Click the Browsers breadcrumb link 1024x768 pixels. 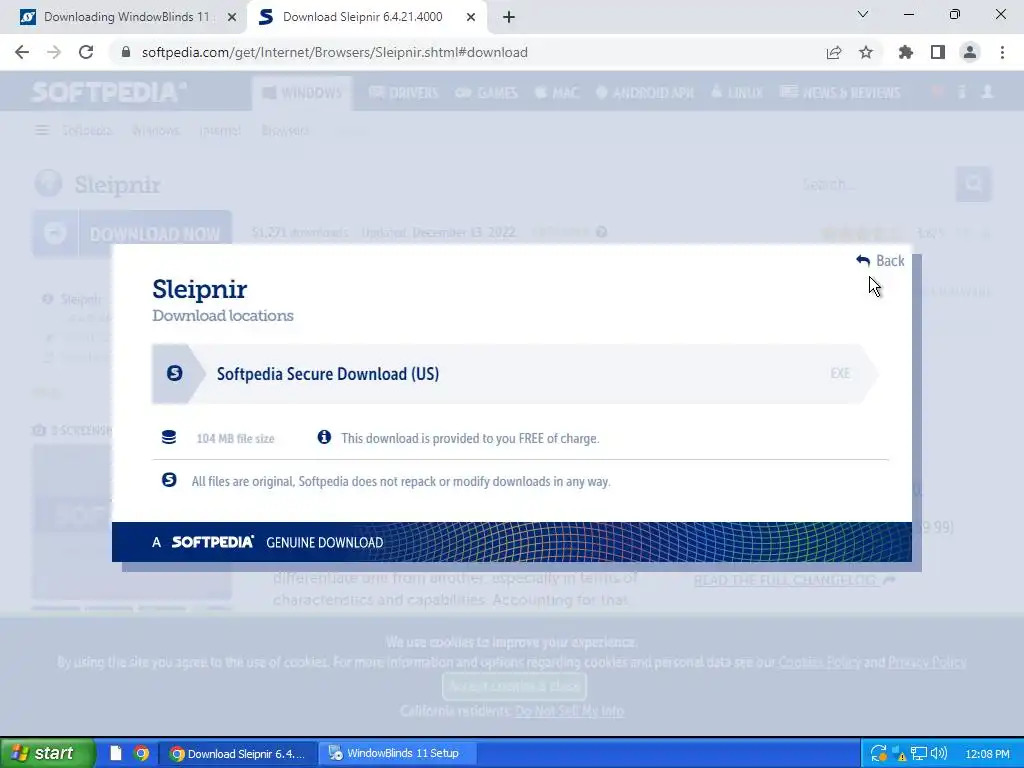click(285, 131)
